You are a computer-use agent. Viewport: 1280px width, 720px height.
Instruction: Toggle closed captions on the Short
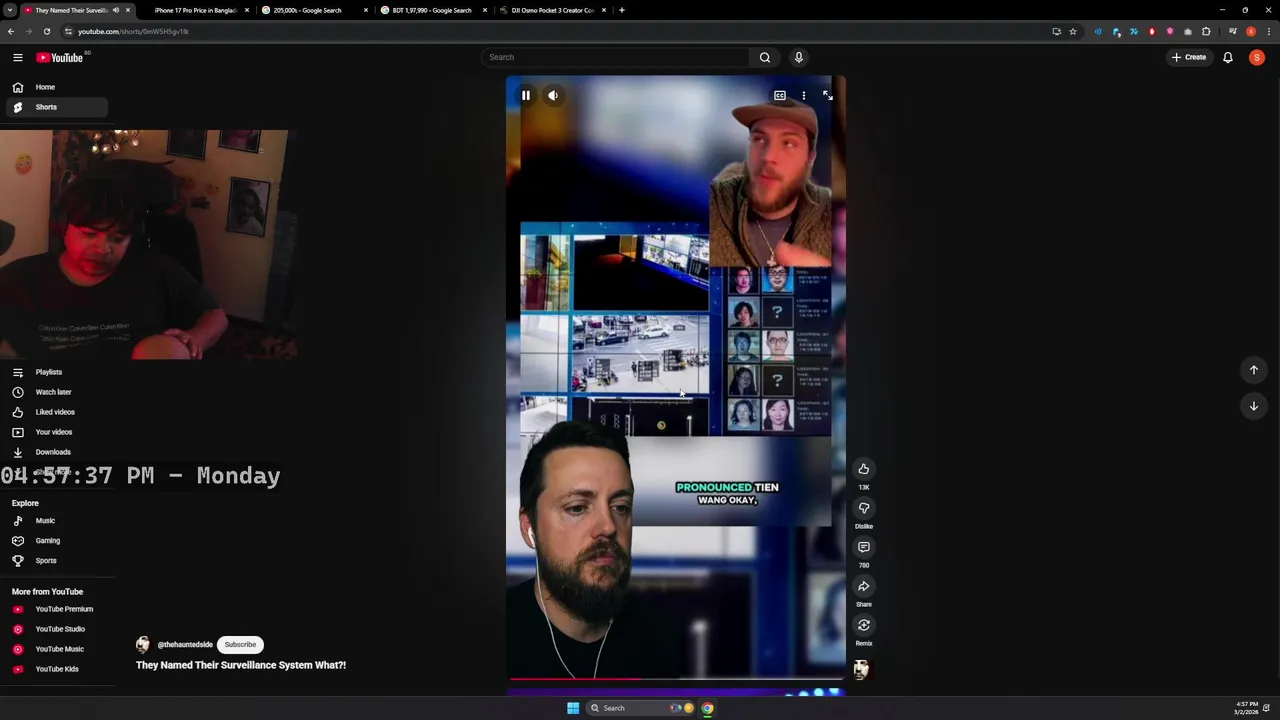pyautogui.click(x=780, y=95)
